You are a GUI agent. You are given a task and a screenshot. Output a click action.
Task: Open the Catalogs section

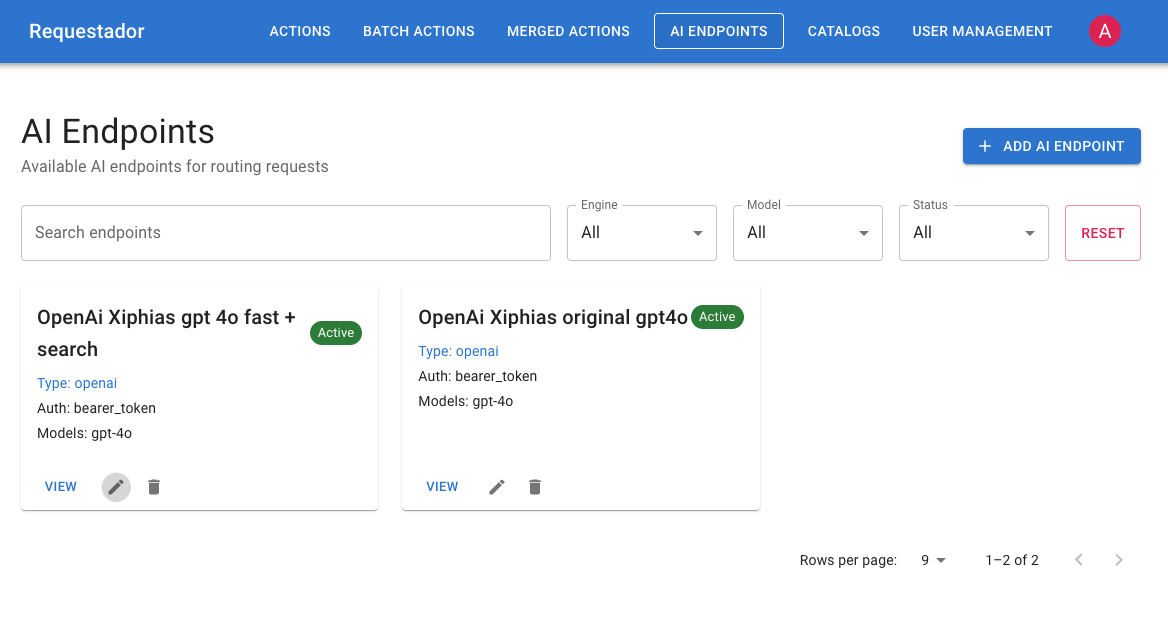(844, 31)
